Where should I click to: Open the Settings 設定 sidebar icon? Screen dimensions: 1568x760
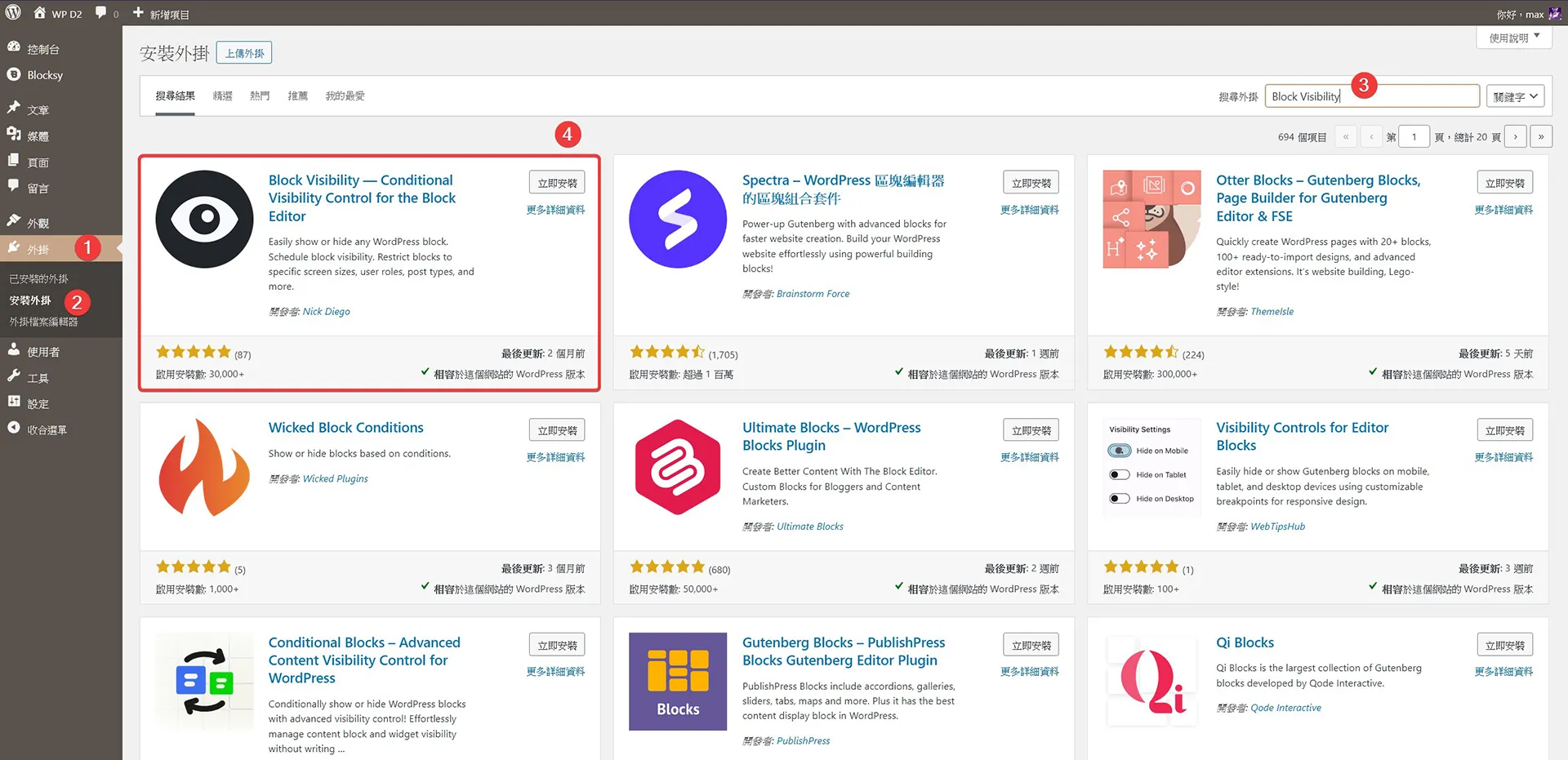point(14,402)
